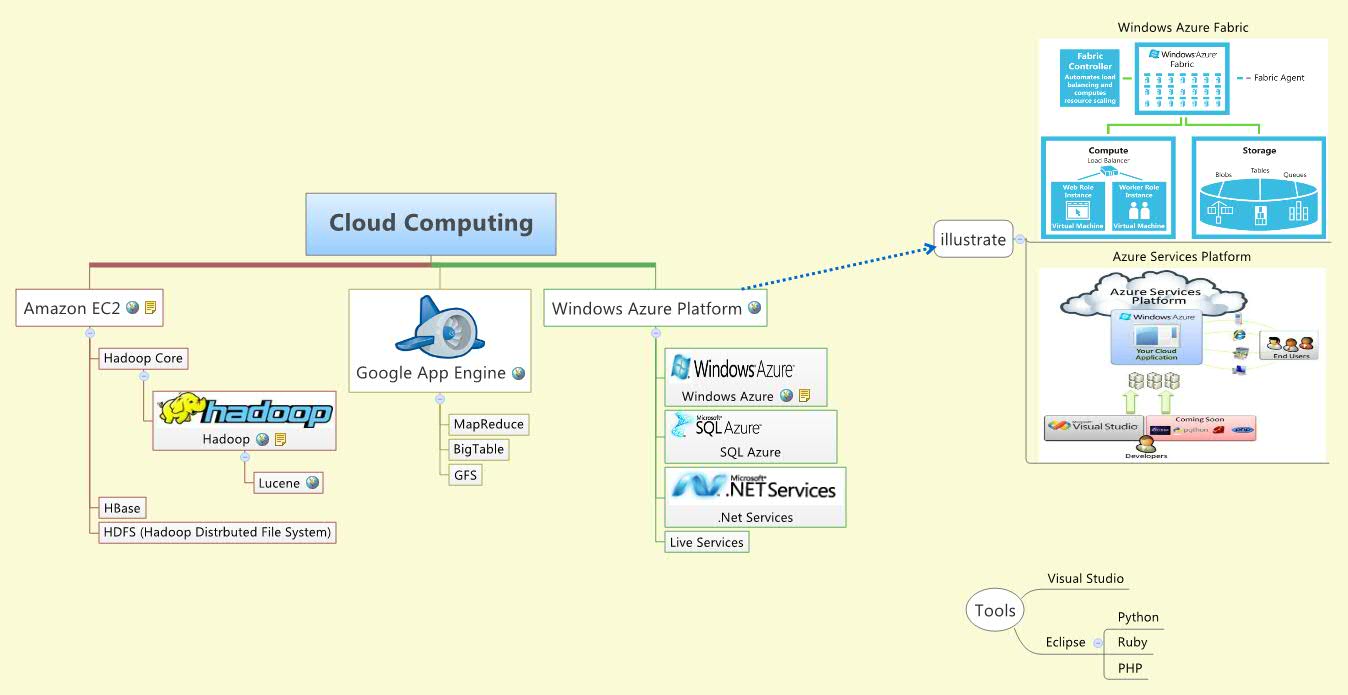The image size is (1348, 695).
Task: Click the .NET Services logo
Action: pyautogui.click(x=752, y=488)
